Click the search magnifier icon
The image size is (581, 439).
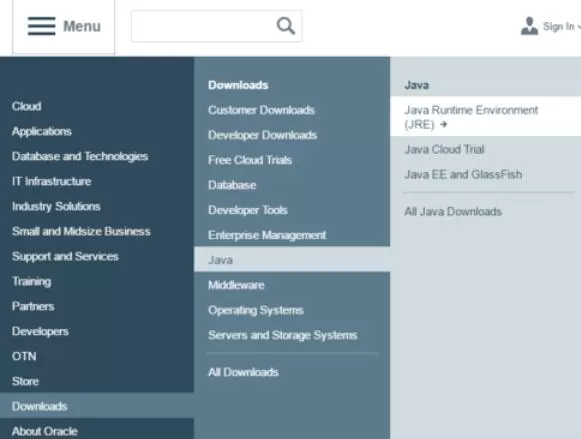coord(286,26)
